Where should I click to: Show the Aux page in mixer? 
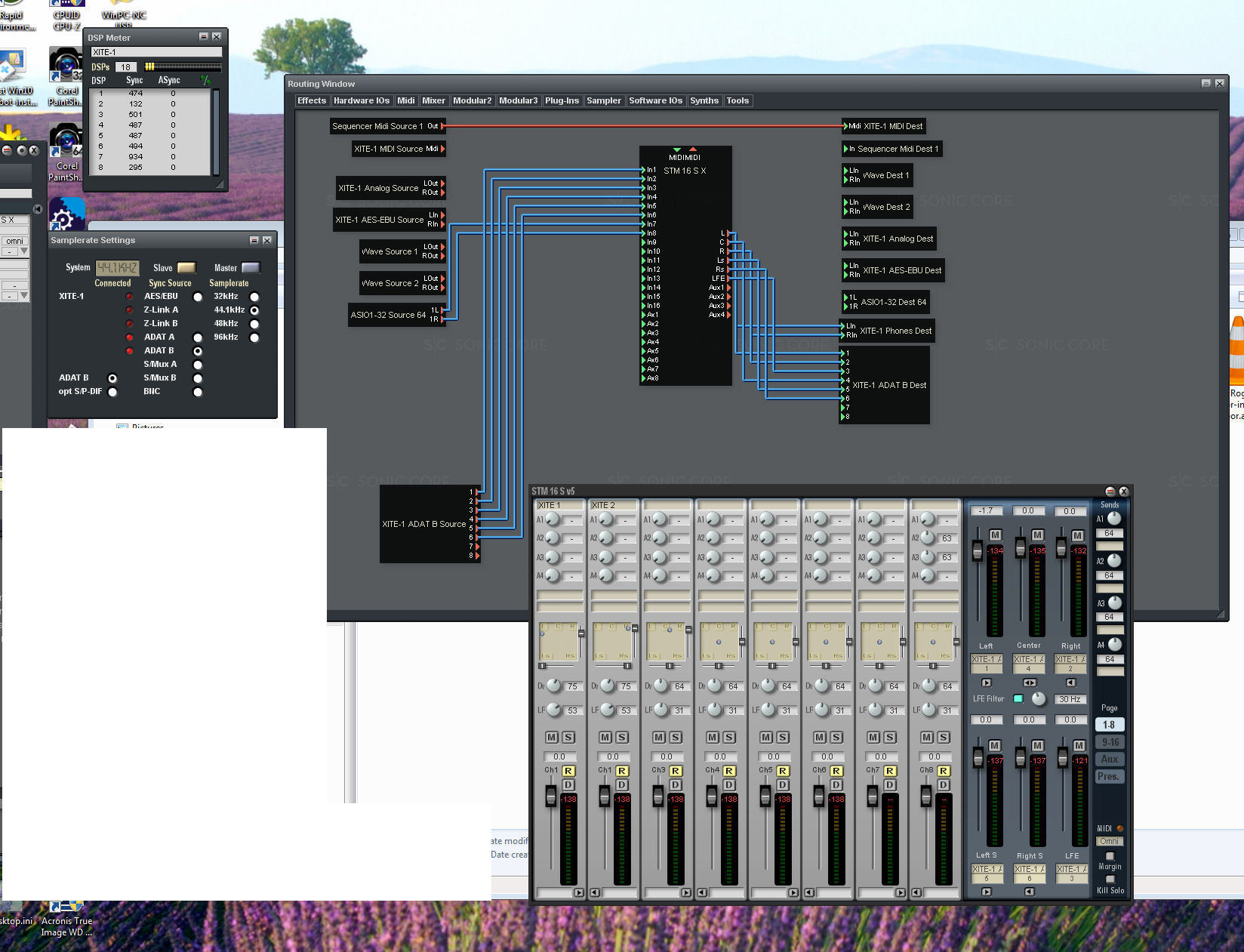[x=1109, y=759]
